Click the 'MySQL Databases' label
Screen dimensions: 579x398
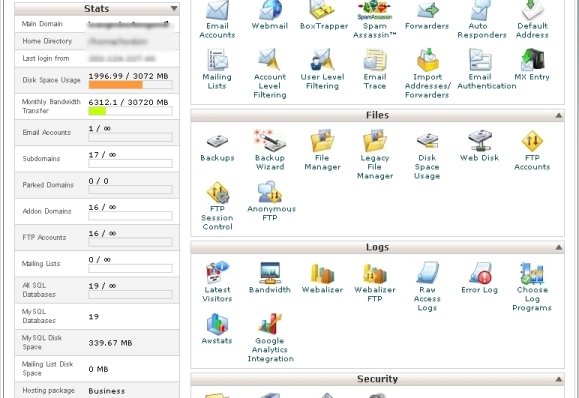coord(38,316)
